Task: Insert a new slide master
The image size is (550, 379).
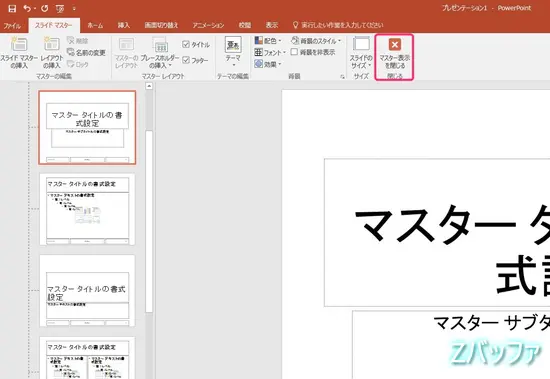Action: point(19,53)
